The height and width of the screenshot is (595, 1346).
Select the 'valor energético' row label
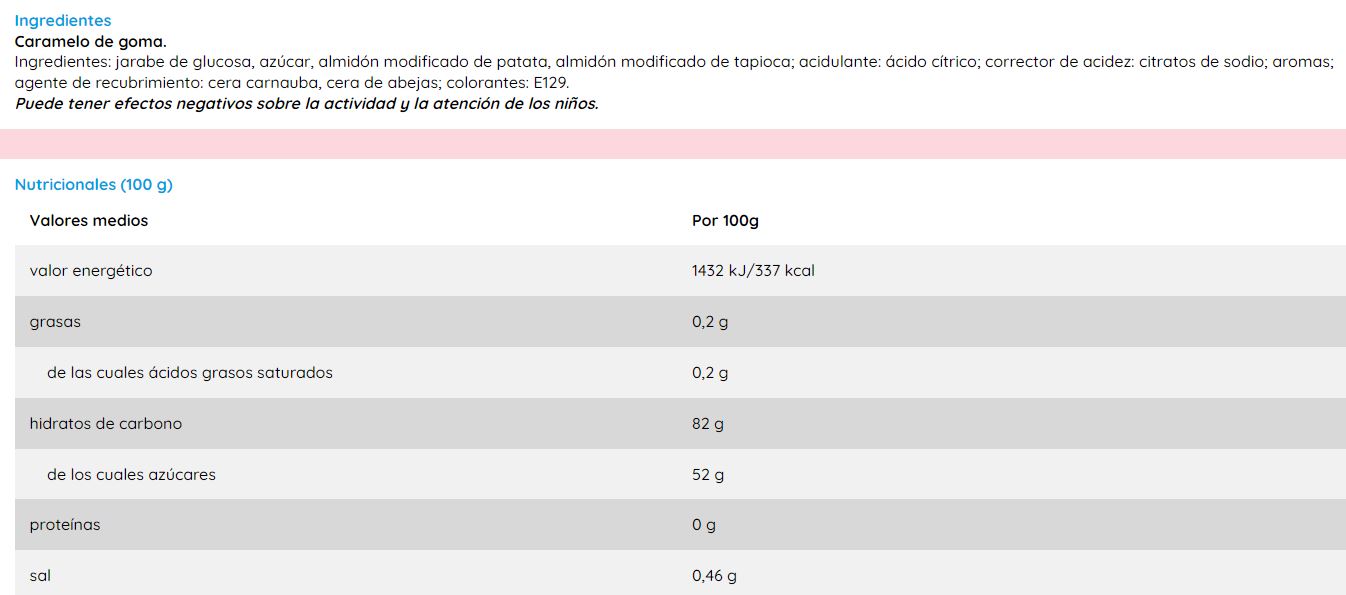click(x=91, y=271)
